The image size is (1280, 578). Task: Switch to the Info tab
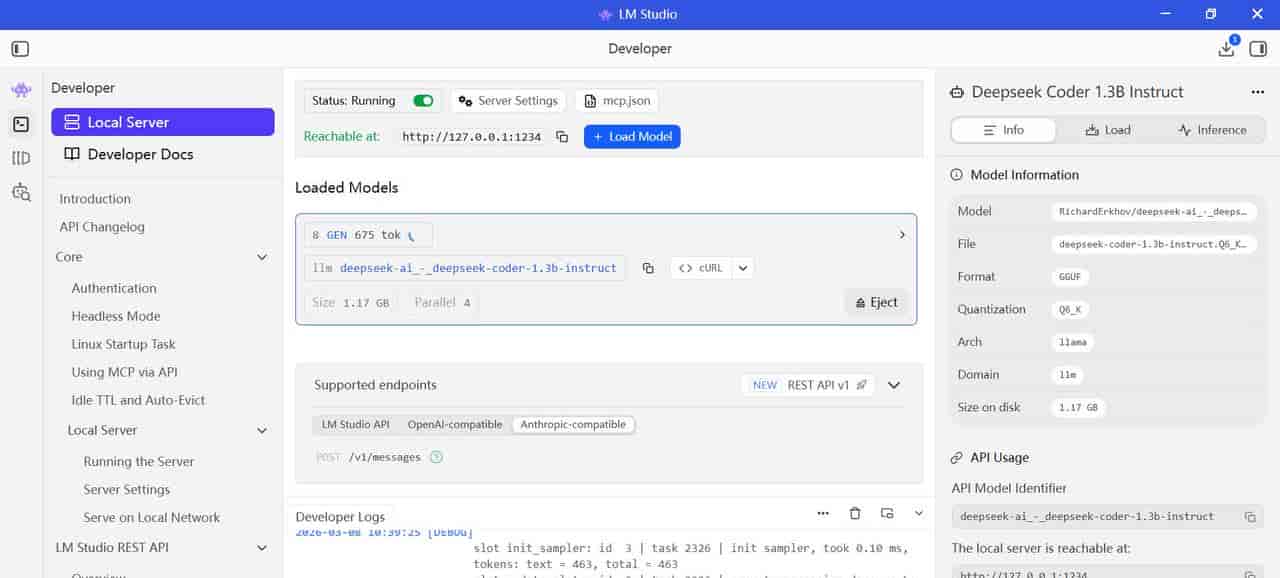pyautogui.click(x=1003, y=130)
